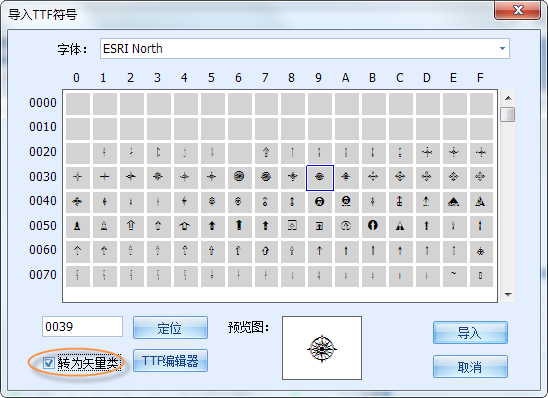Image resolution: width=548 pixels, height=398 pixels.
Task: Select the split triangle symbol at code 005C
Action: click(400, 226)
